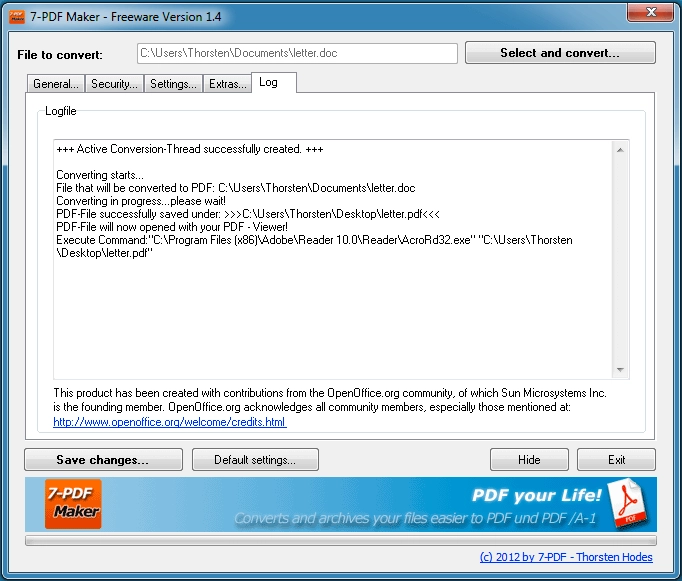Screen dimensions: 682x581
Task: Click the 'Logfile' group label
Action: (60, 111)
